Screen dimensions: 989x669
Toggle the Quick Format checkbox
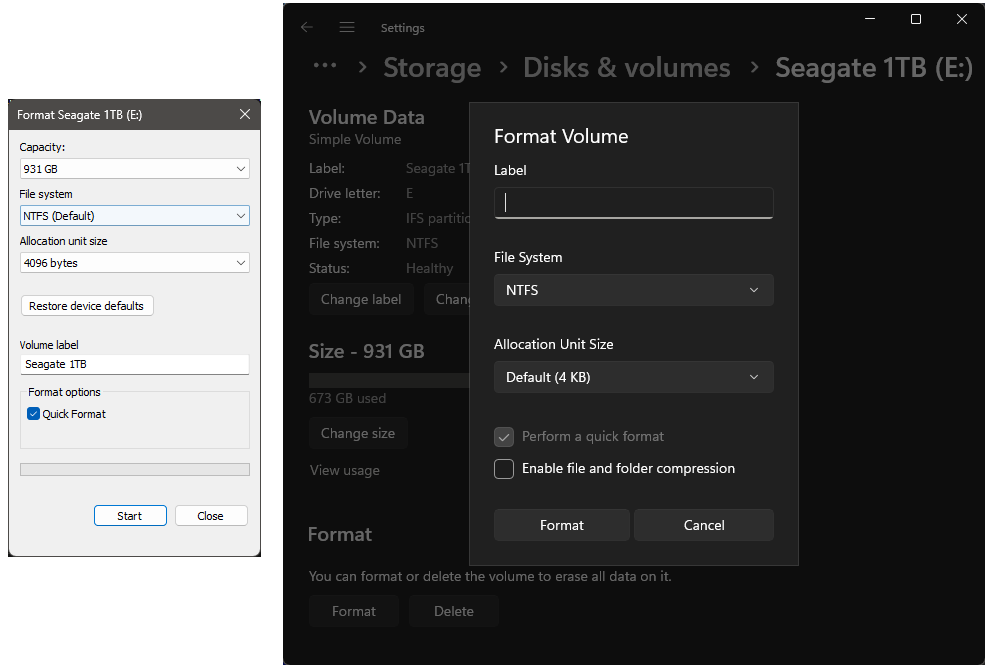coord(33,414)
